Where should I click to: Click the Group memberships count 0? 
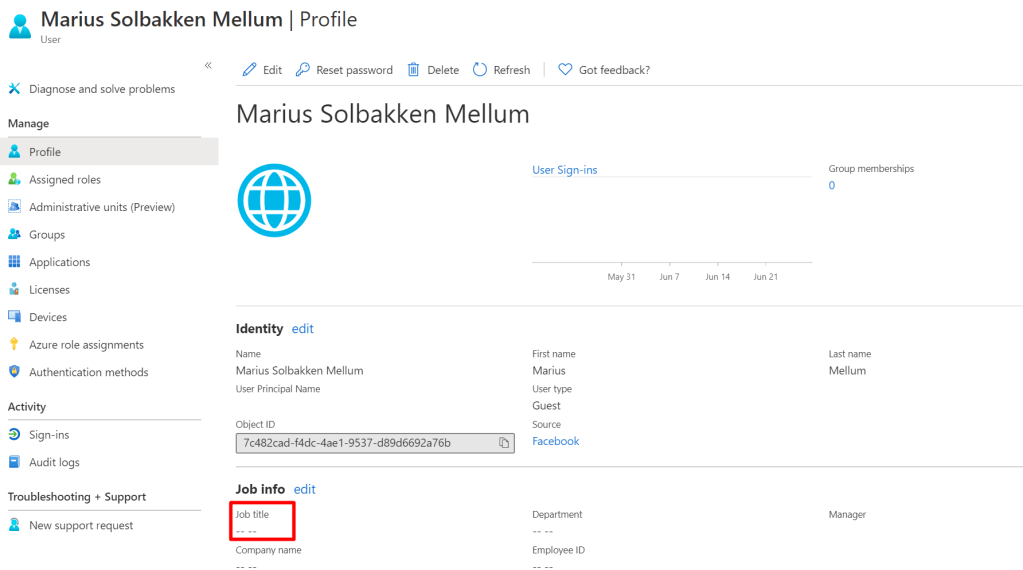pos(831,186)
